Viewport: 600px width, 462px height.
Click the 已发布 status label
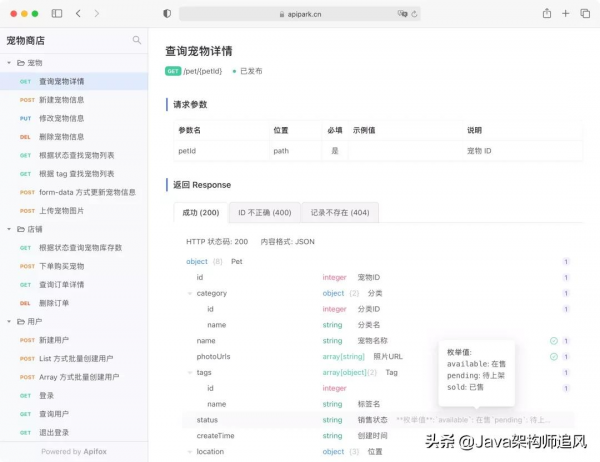point(251,71)
